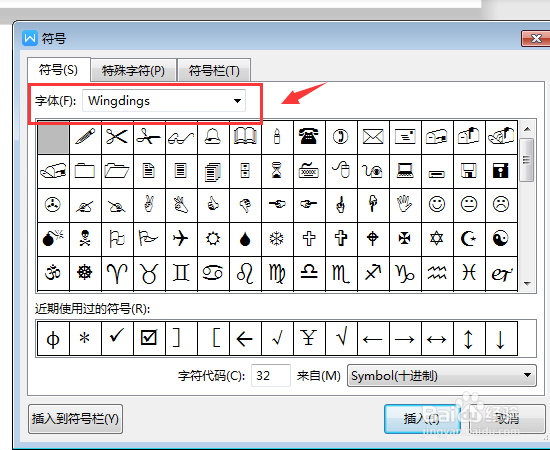The height and width of the screenshot is (450, 550).
Task: Choose the computer mouse symbol
Action: pyautogui.click(x=341, y=171)
